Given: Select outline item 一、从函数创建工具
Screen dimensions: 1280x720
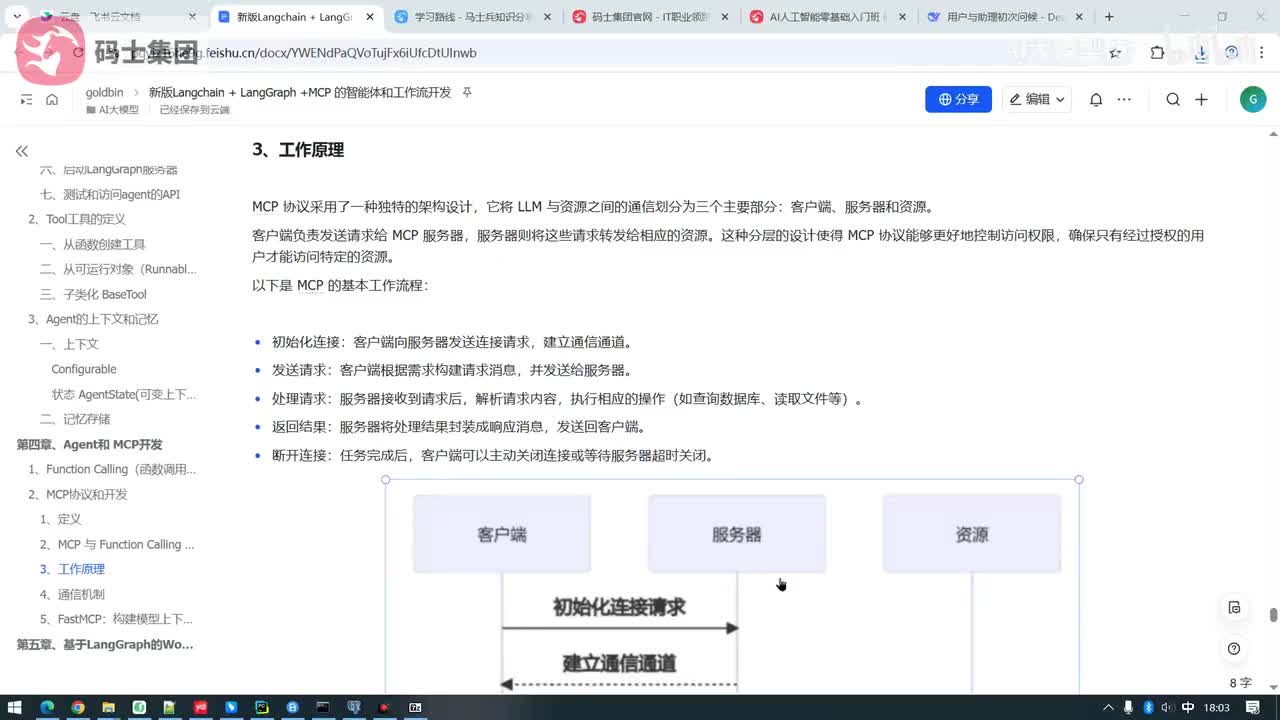Looking at the screenshot, I should click(93, 244).
